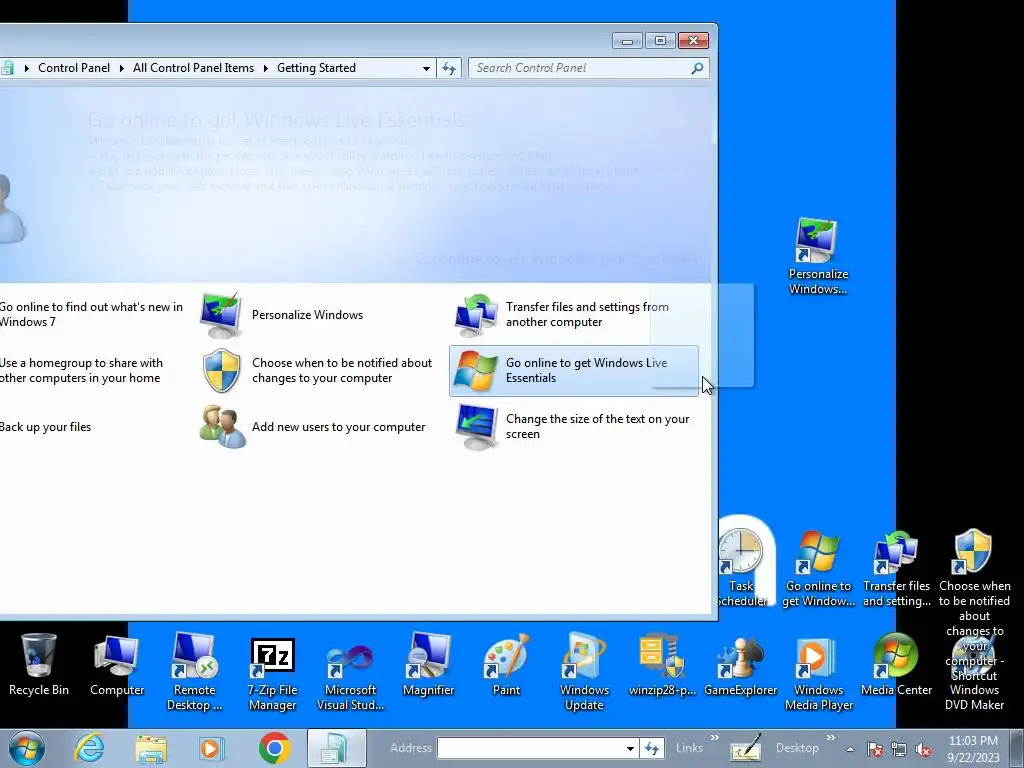Image resolution: width=1024 pixels, height=768 pixels.
Task: Select Media Center desktop shortcut
Action: coord(896,664)
